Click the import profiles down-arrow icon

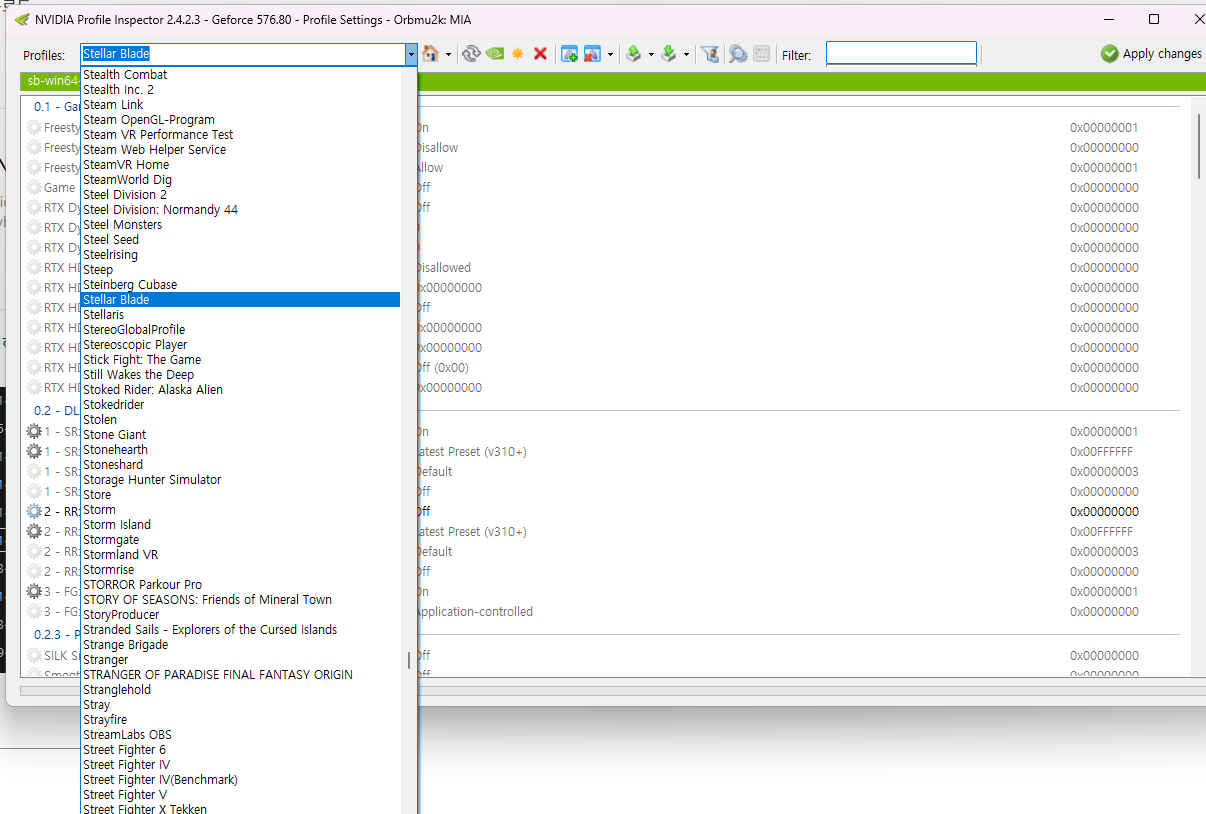(x=669, y=54)
